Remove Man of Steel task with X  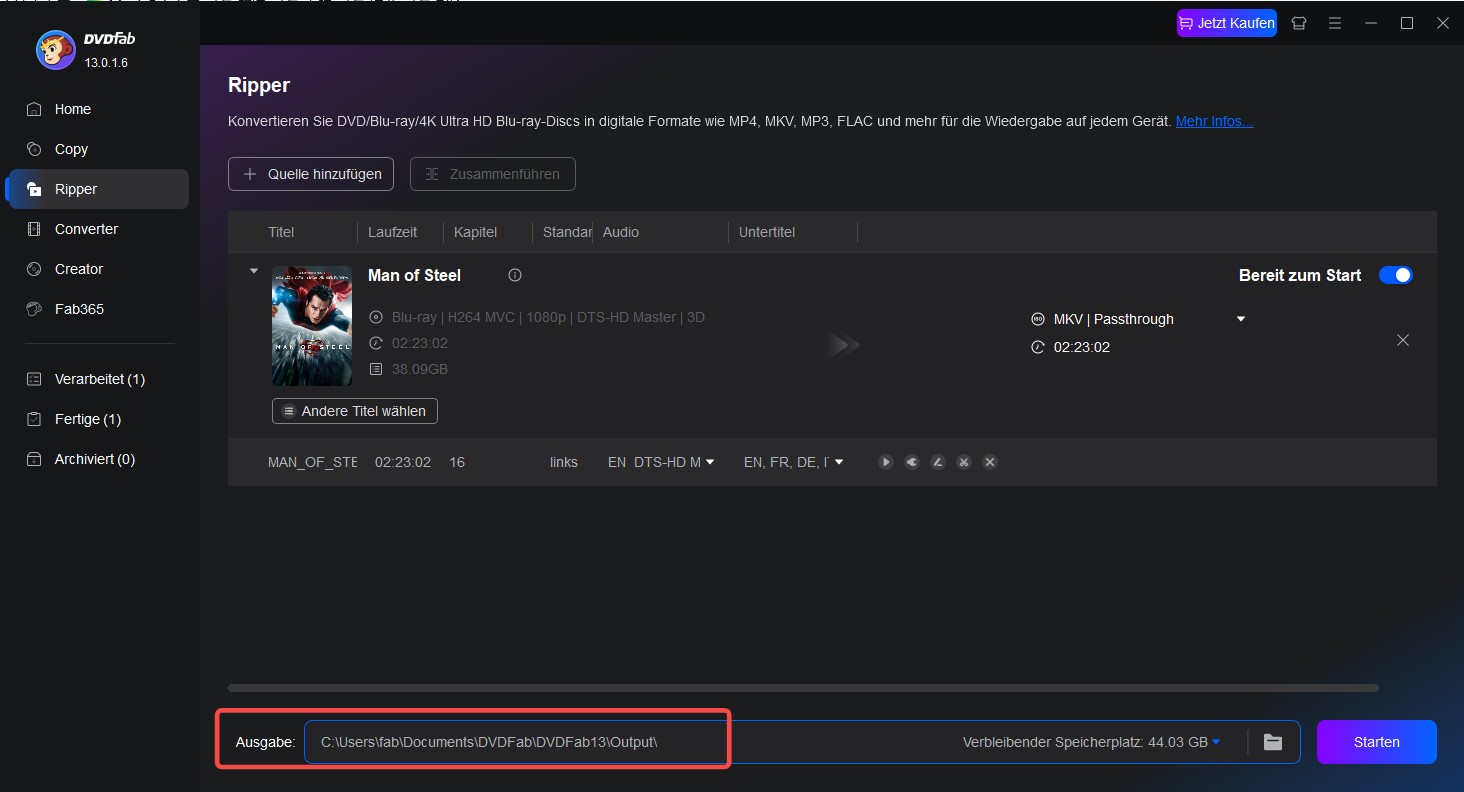pyautogui.click(x=1403, y=340)
